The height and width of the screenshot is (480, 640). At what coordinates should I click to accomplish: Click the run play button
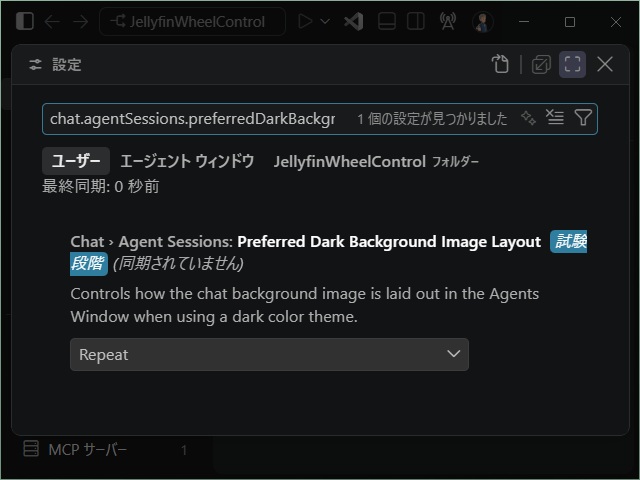coord(305,21)
